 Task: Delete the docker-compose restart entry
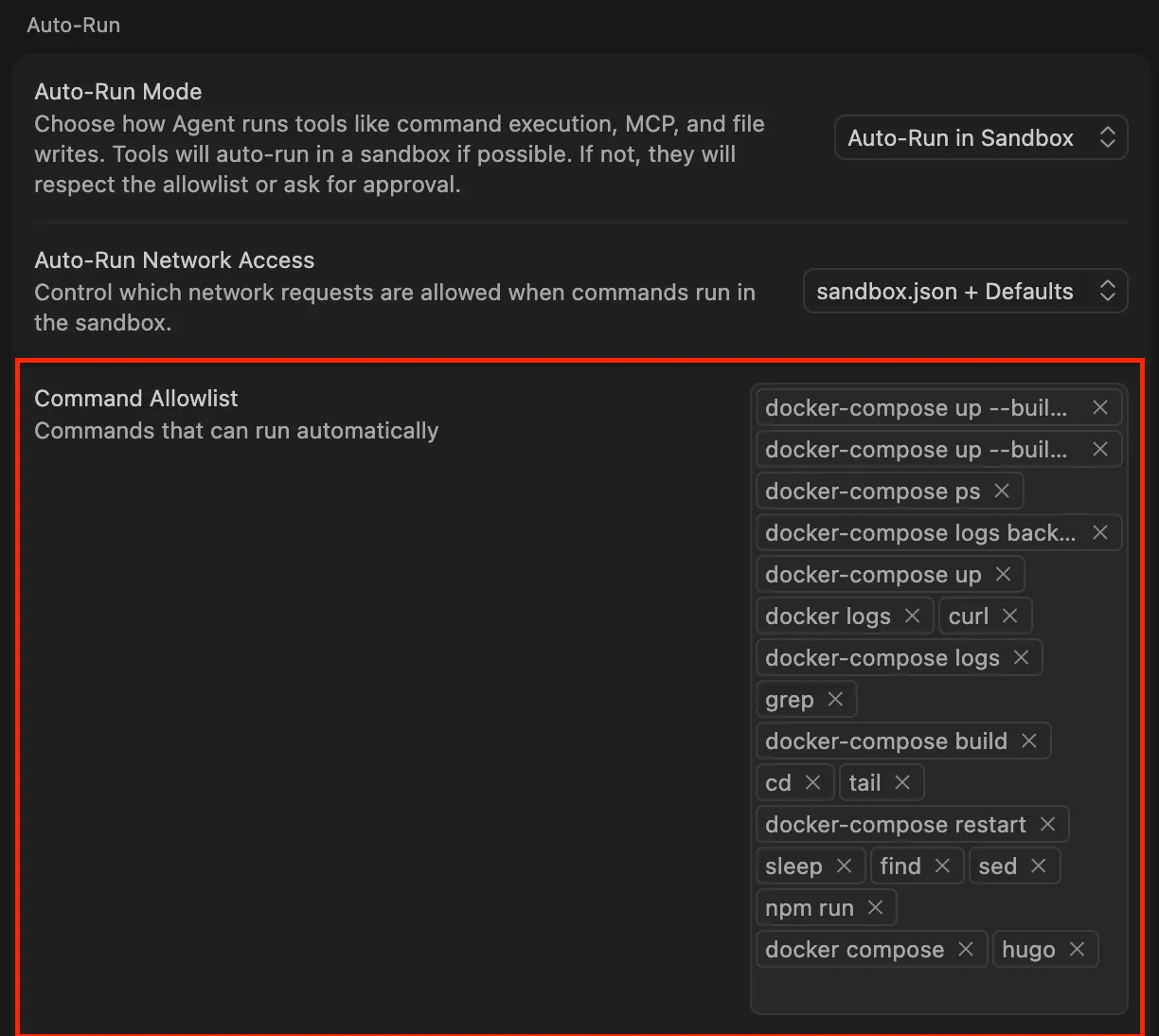1048,824
